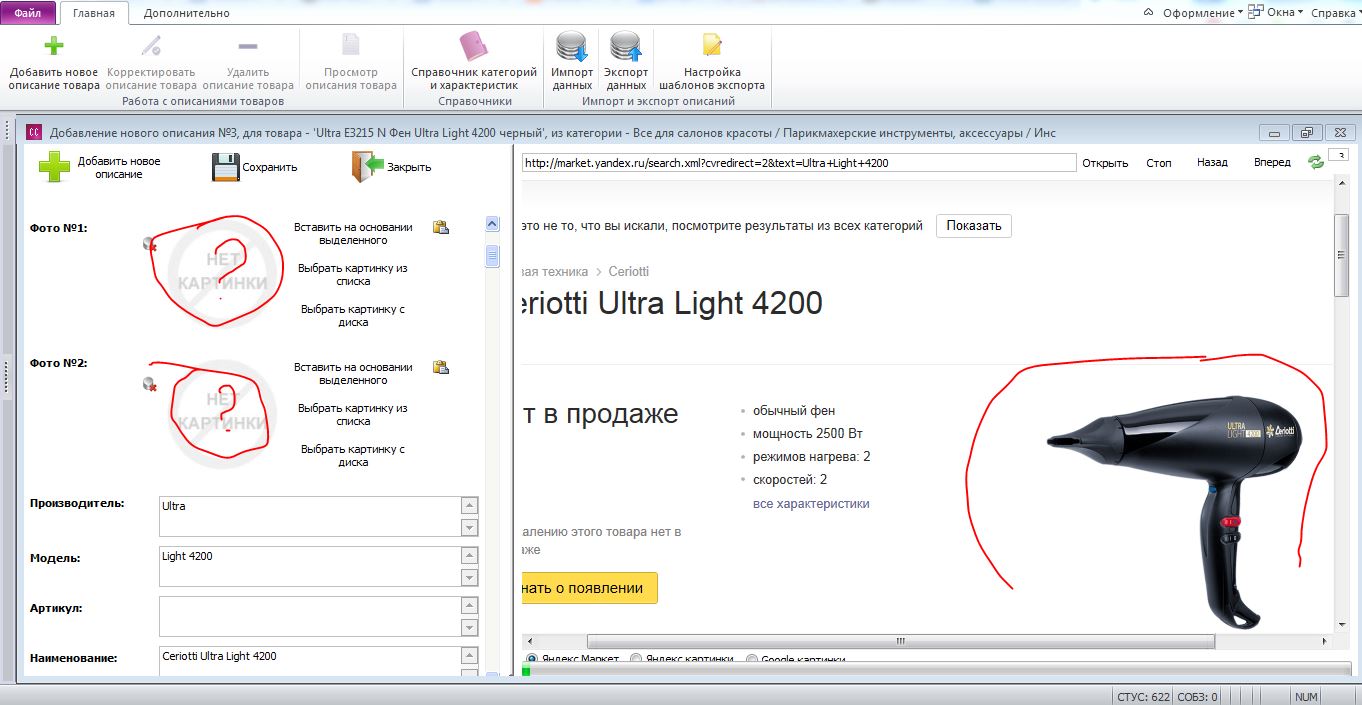The height and width of the screenshot is (705, 1362).
Task: Click the up arrow of the Наименование field
Action: (469, 656)
